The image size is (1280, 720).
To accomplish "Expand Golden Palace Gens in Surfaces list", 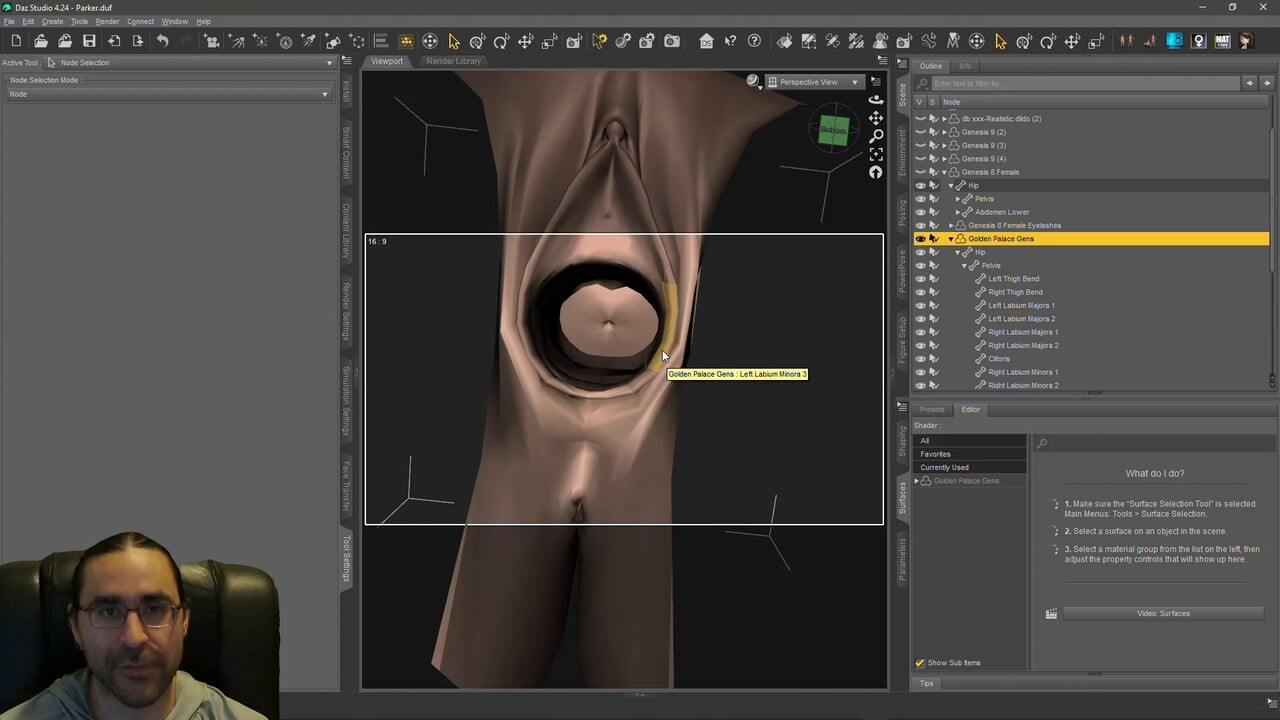I will [917, 481].
